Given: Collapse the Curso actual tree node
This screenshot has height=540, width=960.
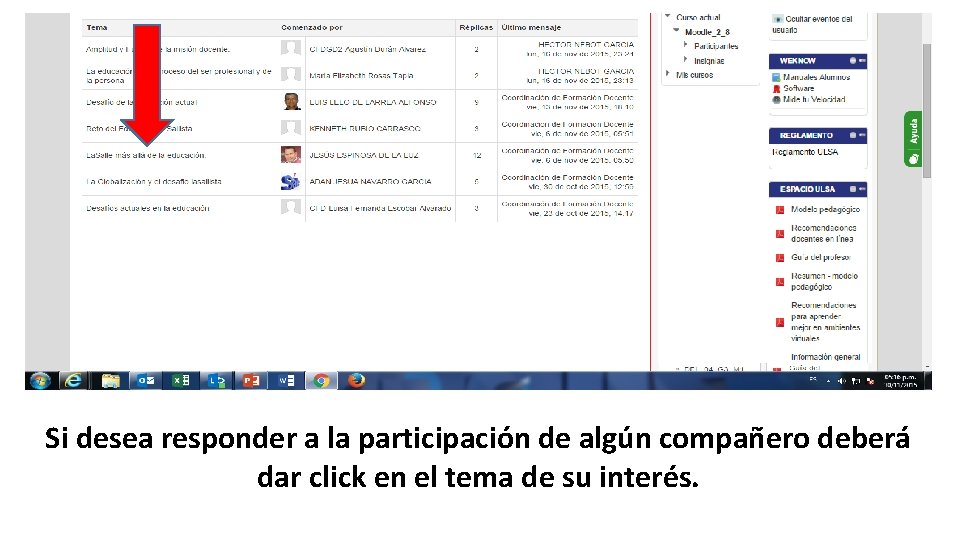Looking at the screenshot, I should [668, 17].
